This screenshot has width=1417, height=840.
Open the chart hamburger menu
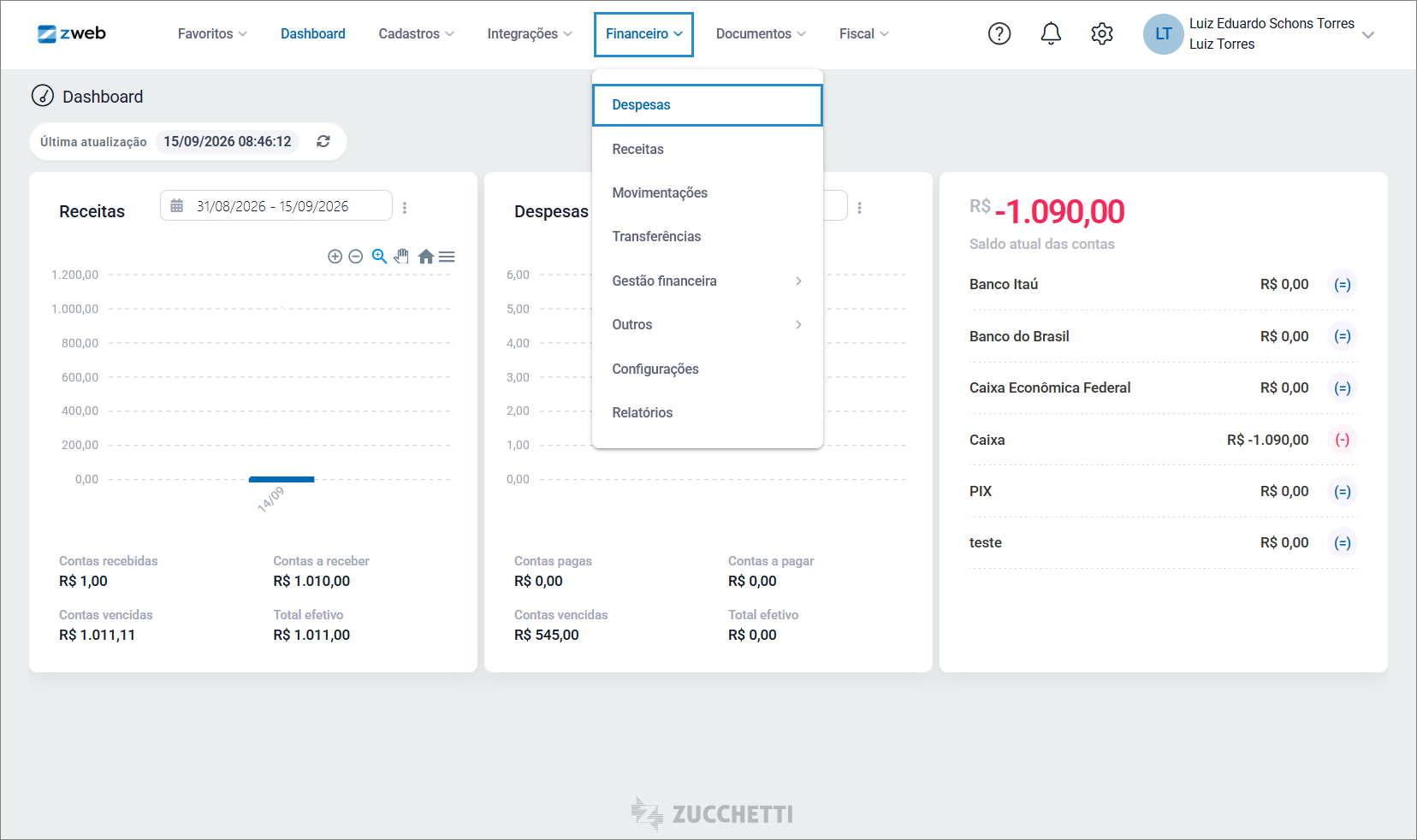[447, 257]
